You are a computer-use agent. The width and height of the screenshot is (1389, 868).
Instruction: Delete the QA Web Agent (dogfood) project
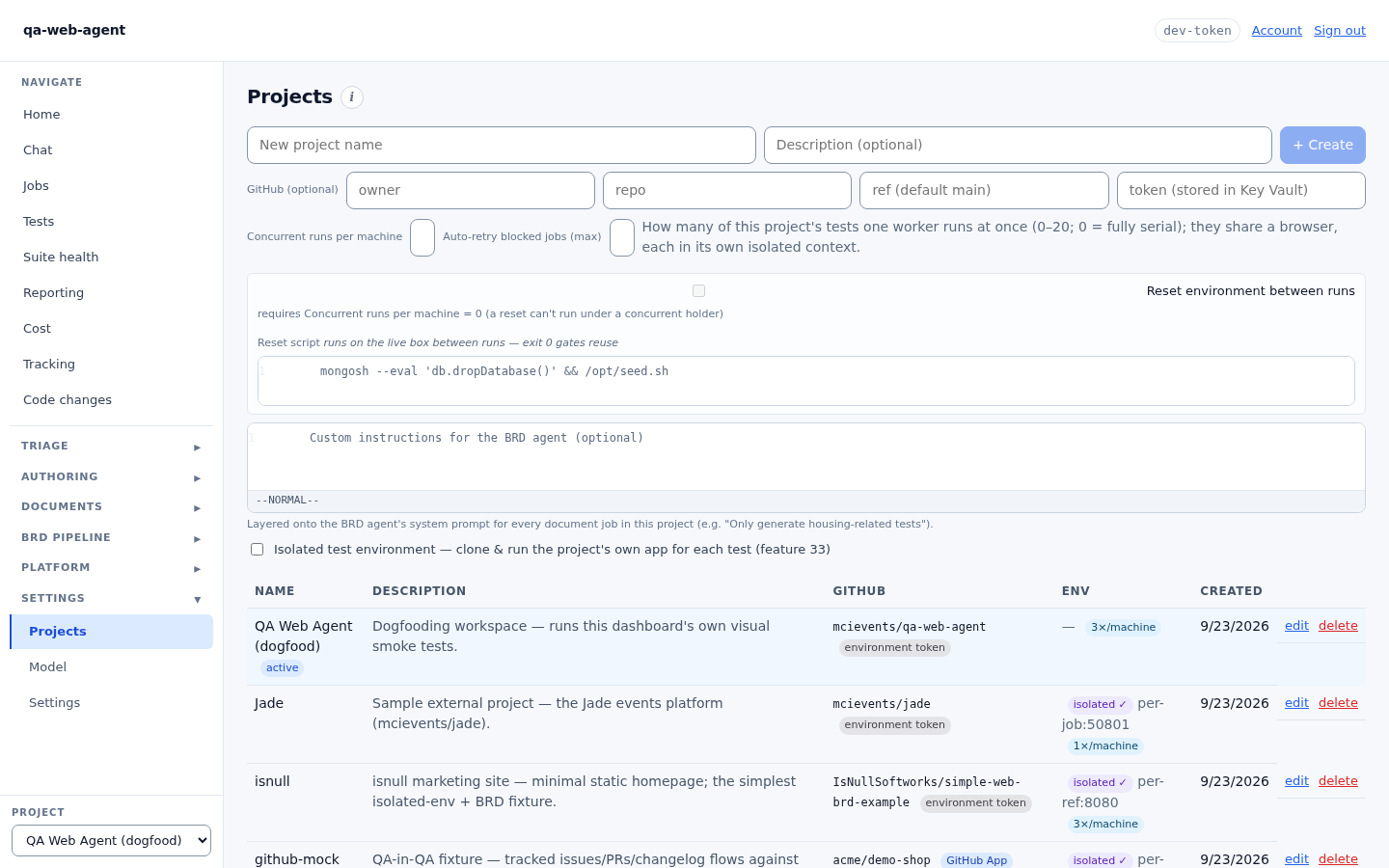[1338, 626]
